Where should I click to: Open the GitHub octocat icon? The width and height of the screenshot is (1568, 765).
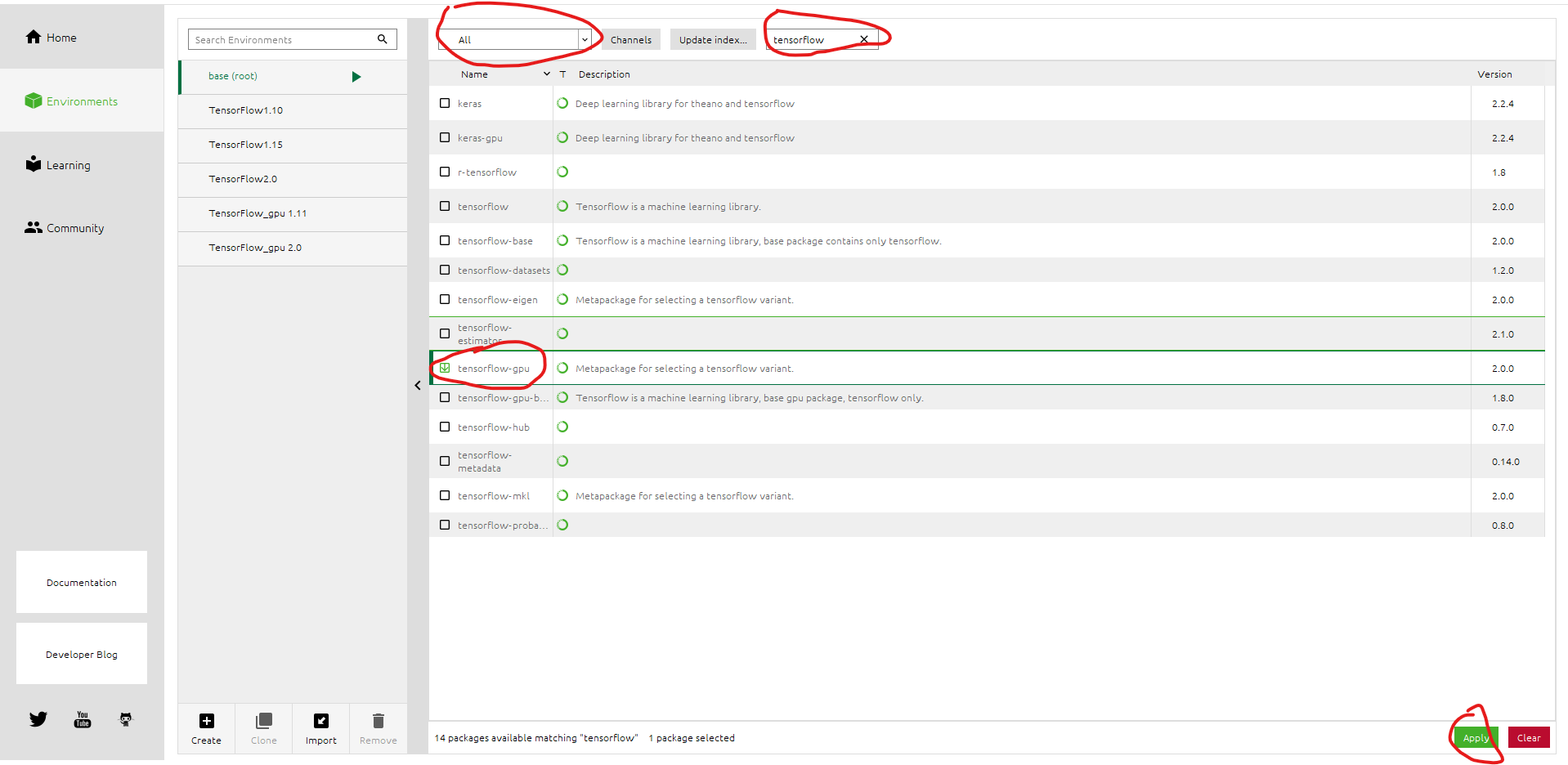[126, 719]
